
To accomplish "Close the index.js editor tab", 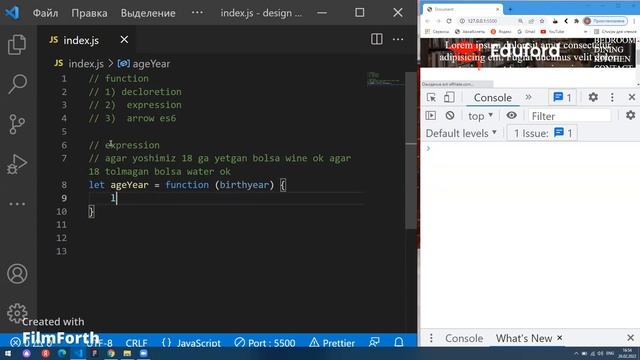I will [x=124, y=40].
